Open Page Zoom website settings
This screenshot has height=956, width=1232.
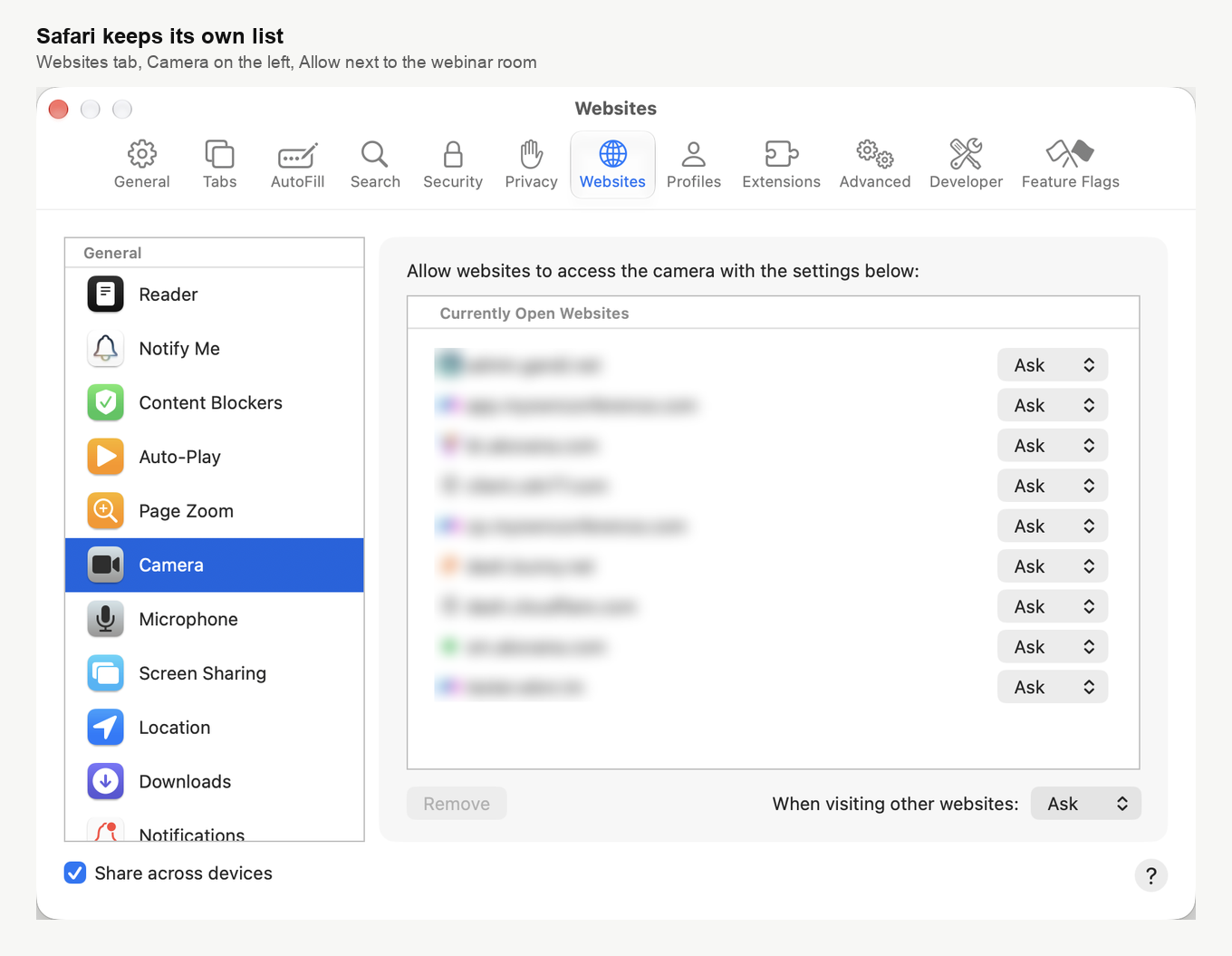click(215, 511)
